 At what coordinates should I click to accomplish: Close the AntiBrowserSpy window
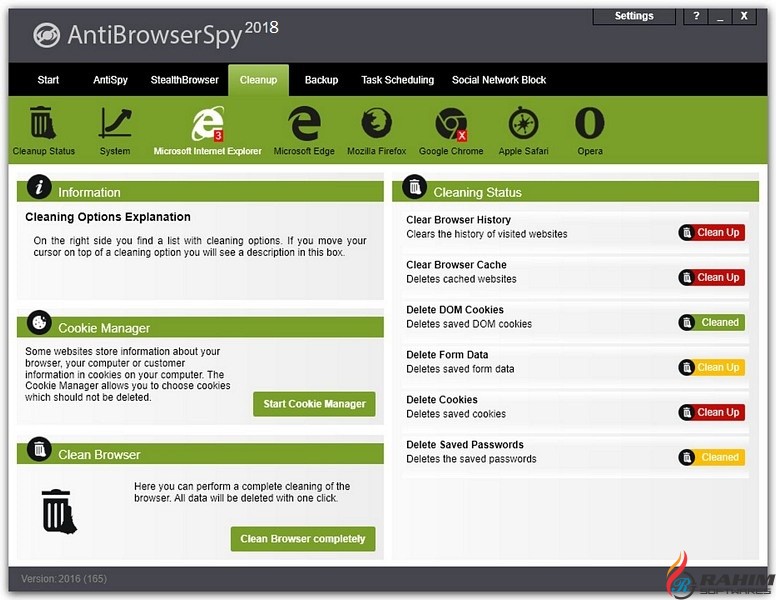(744, 16)
